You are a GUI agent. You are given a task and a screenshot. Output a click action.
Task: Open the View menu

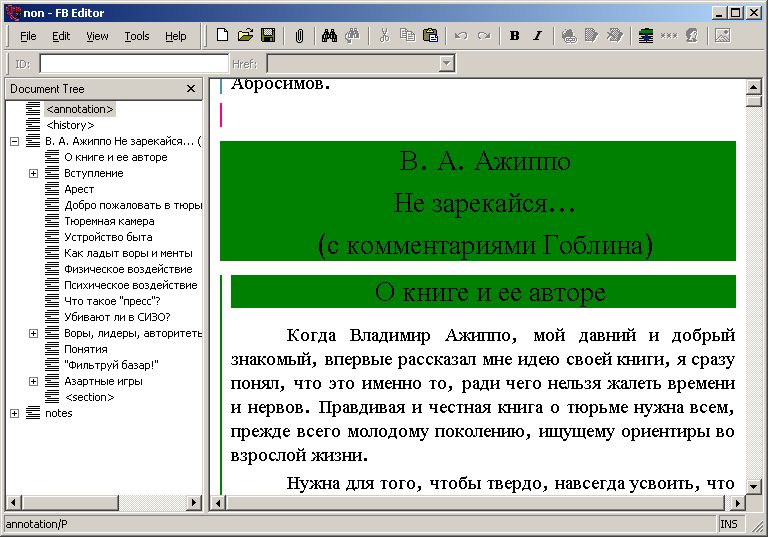[x=97, y=36]
